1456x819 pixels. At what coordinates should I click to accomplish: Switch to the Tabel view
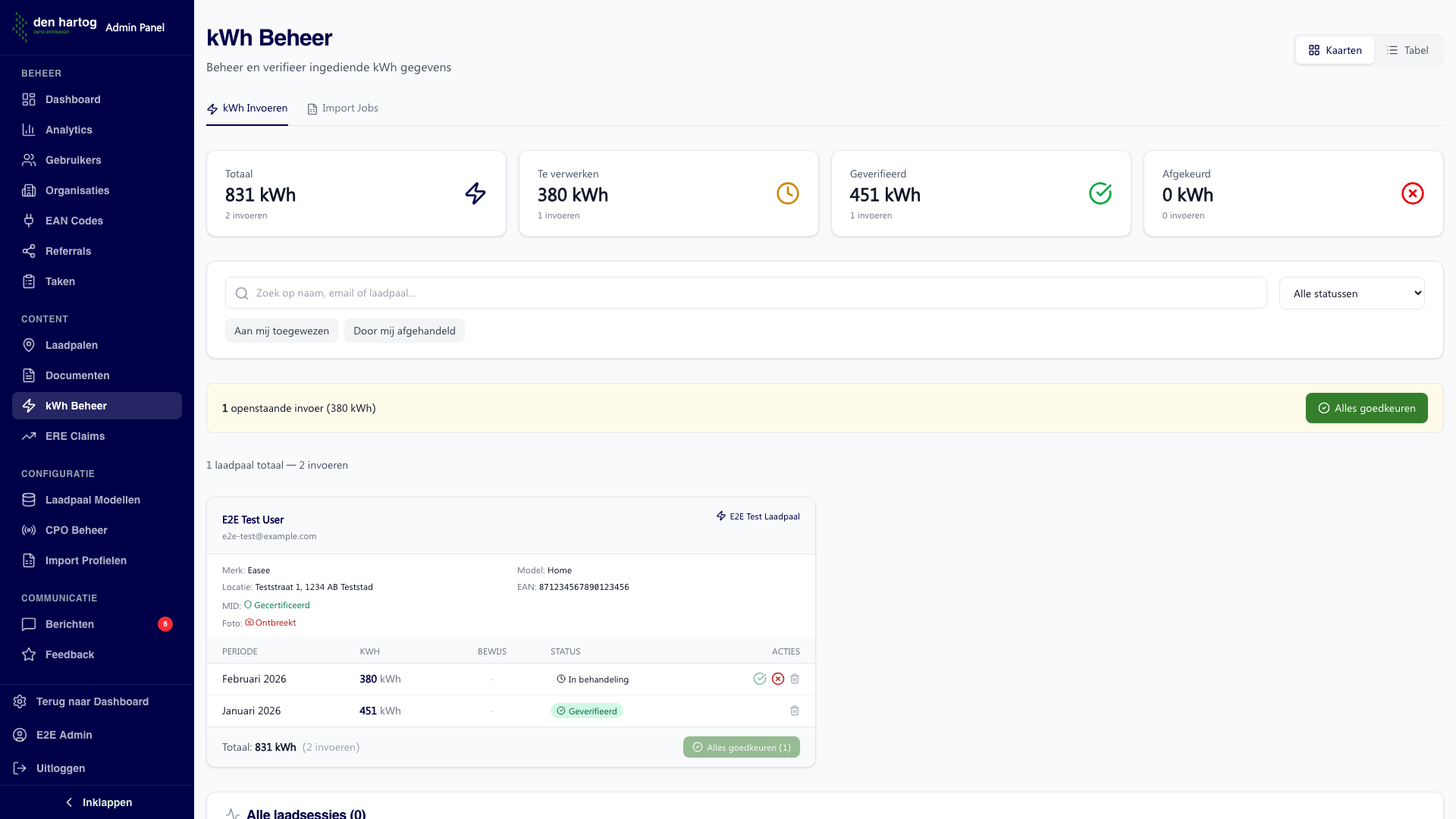[x=1407, y=50]
